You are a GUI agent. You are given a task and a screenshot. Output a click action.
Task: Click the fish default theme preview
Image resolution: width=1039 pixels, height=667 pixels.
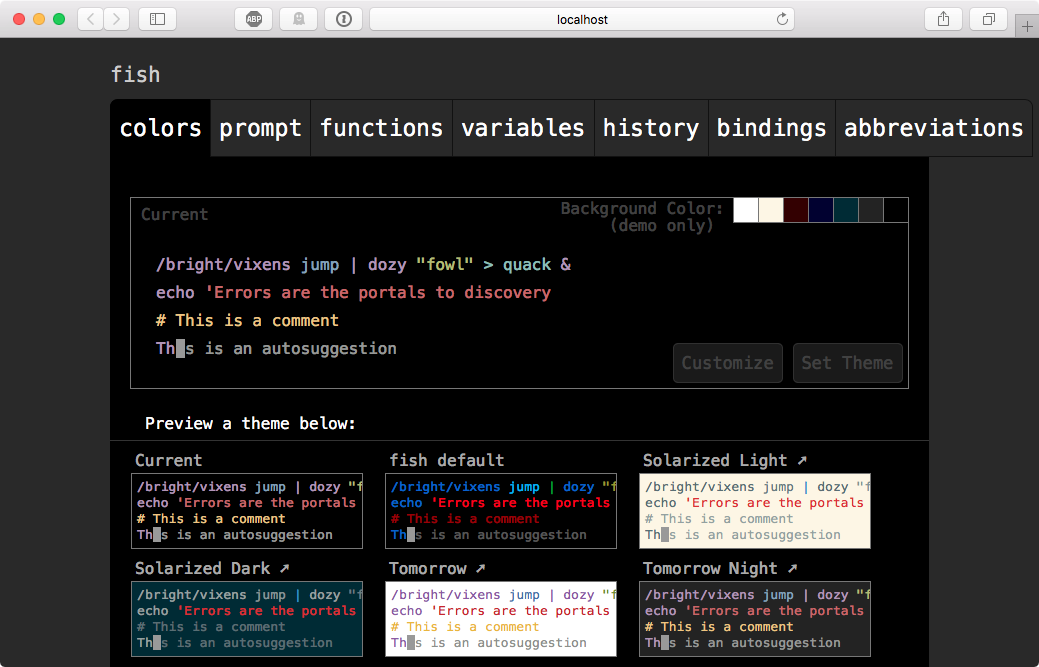pos(500,510)
